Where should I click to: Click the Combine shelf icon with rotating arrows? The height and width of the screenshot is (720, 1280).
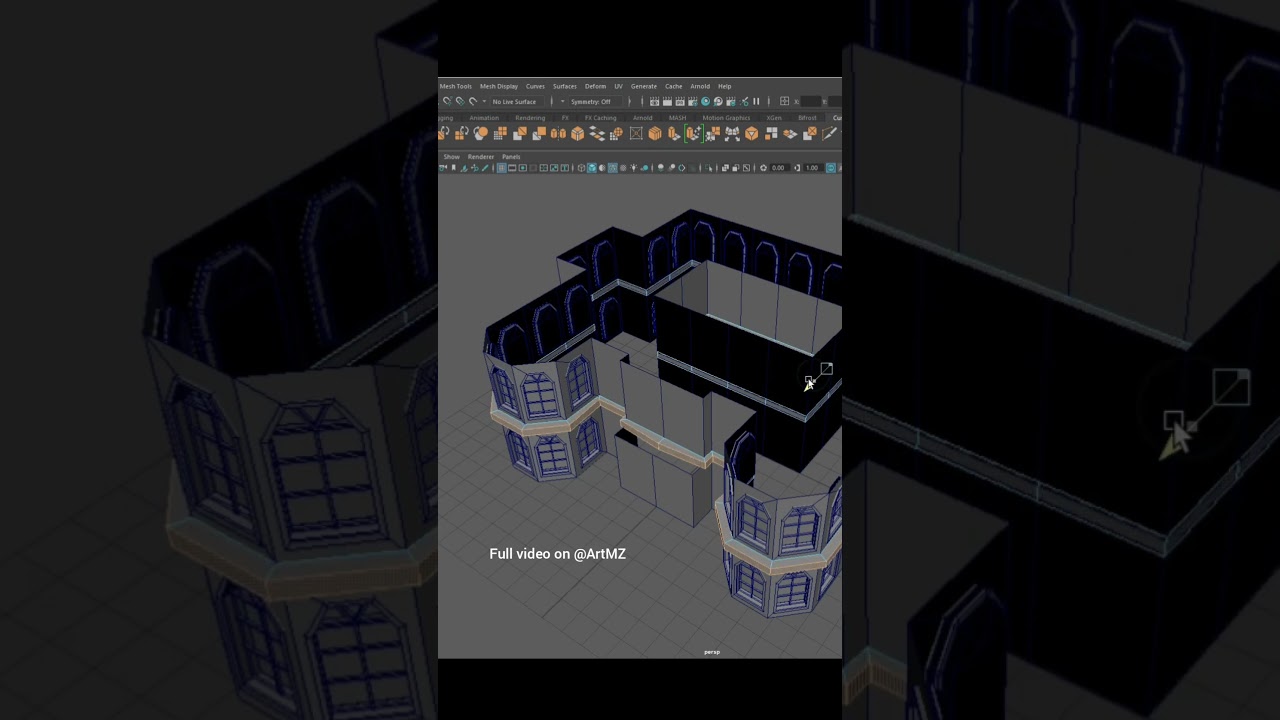pos(462,133)
